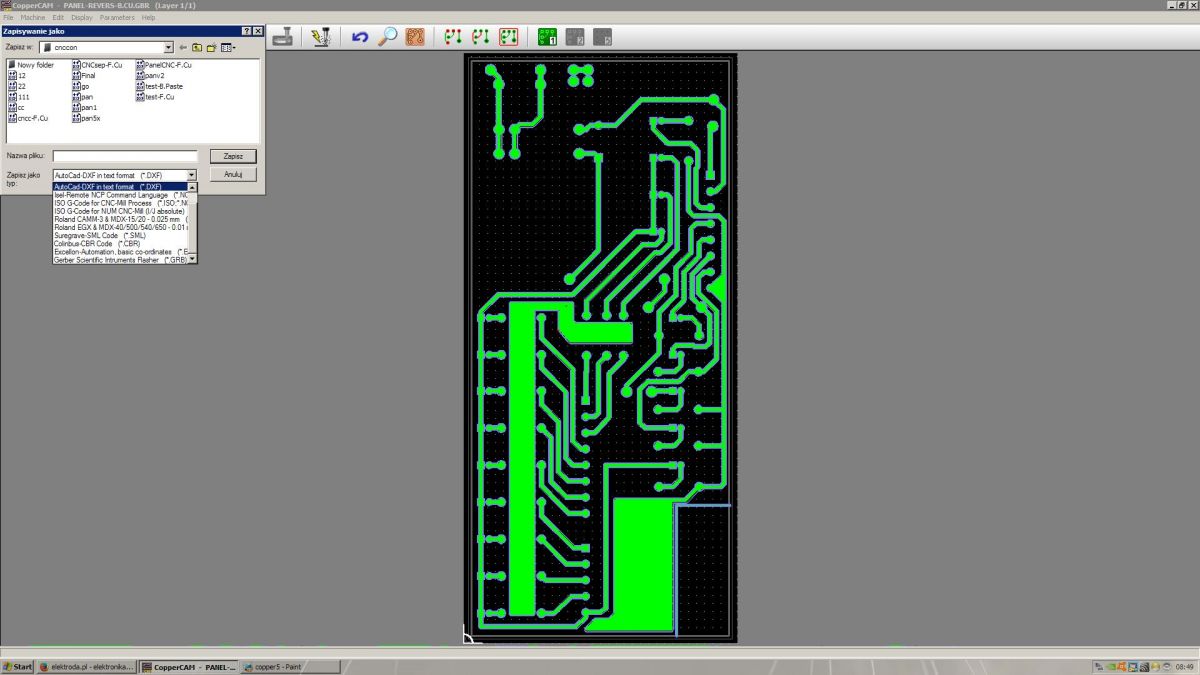Screen dimensions: 1200x675
Task: Click the orange circuit board preview icon
Action: [x=415, y=37]
